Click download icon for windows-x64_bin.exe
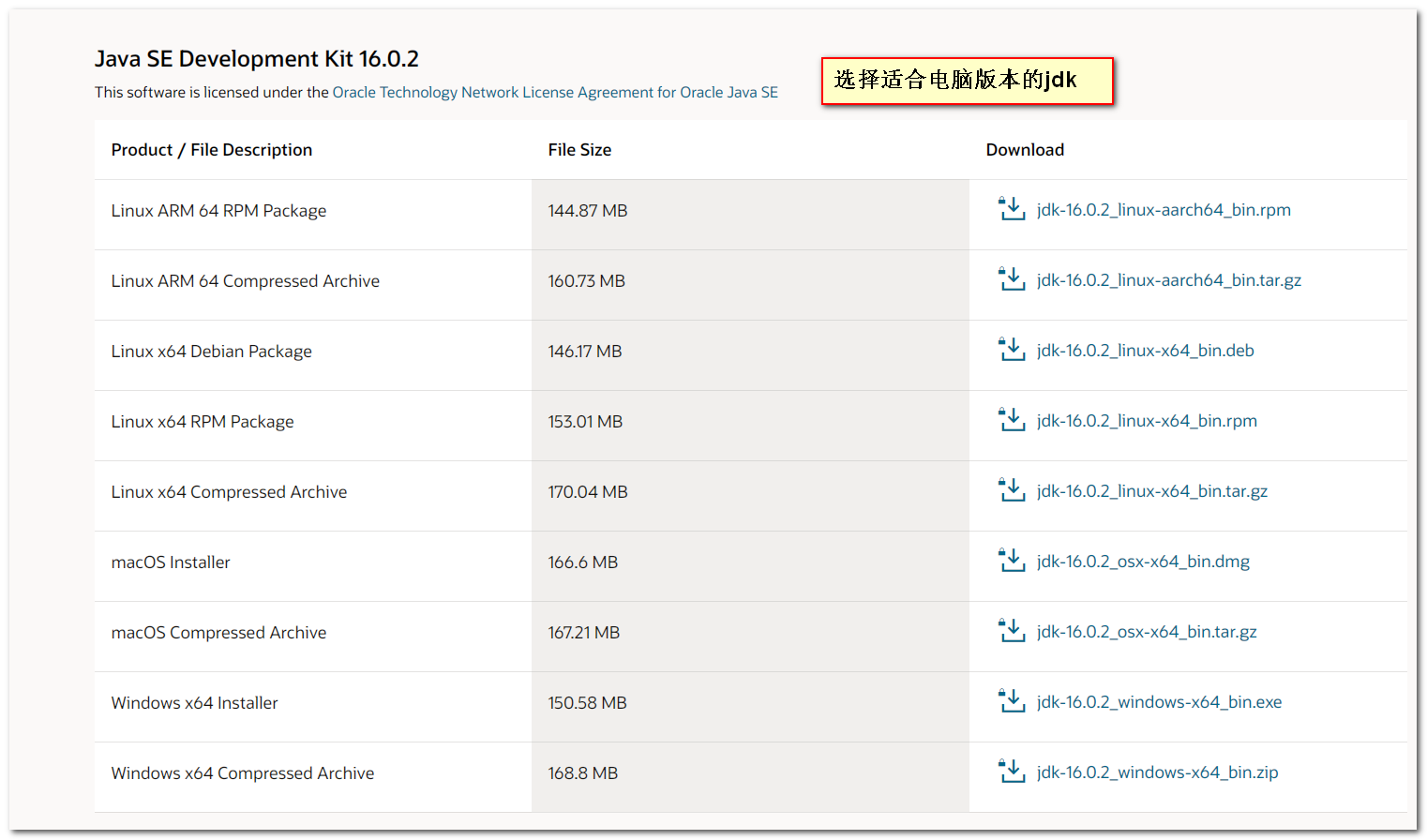This screenshot has width=1427, height=840. [x=1012, y=701]
